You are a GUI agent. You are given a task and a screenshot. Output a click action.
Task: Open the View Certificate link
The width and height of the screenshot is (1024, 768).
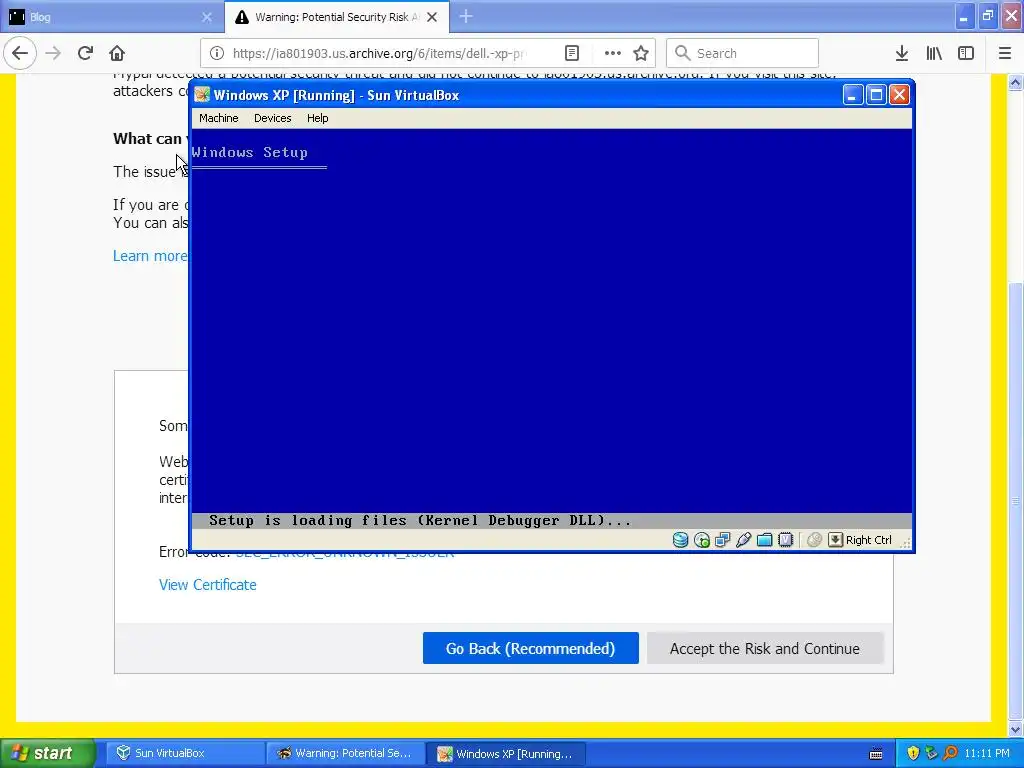pyautogui.click(x=208, y=584)
